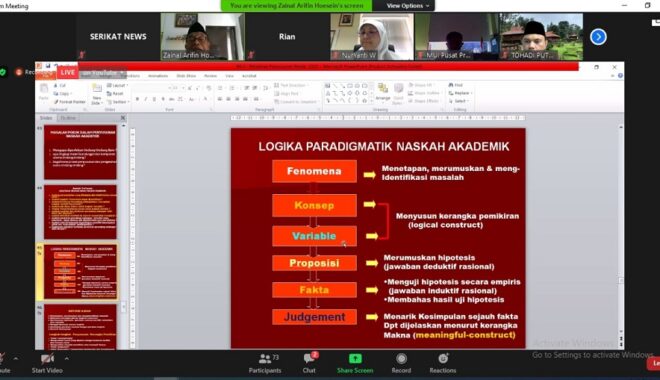The height and width of the screenshot is (380, 660).
Task: Select Nuryanti W's video tile
Action: pyautogui.click(x=372, y=37)
